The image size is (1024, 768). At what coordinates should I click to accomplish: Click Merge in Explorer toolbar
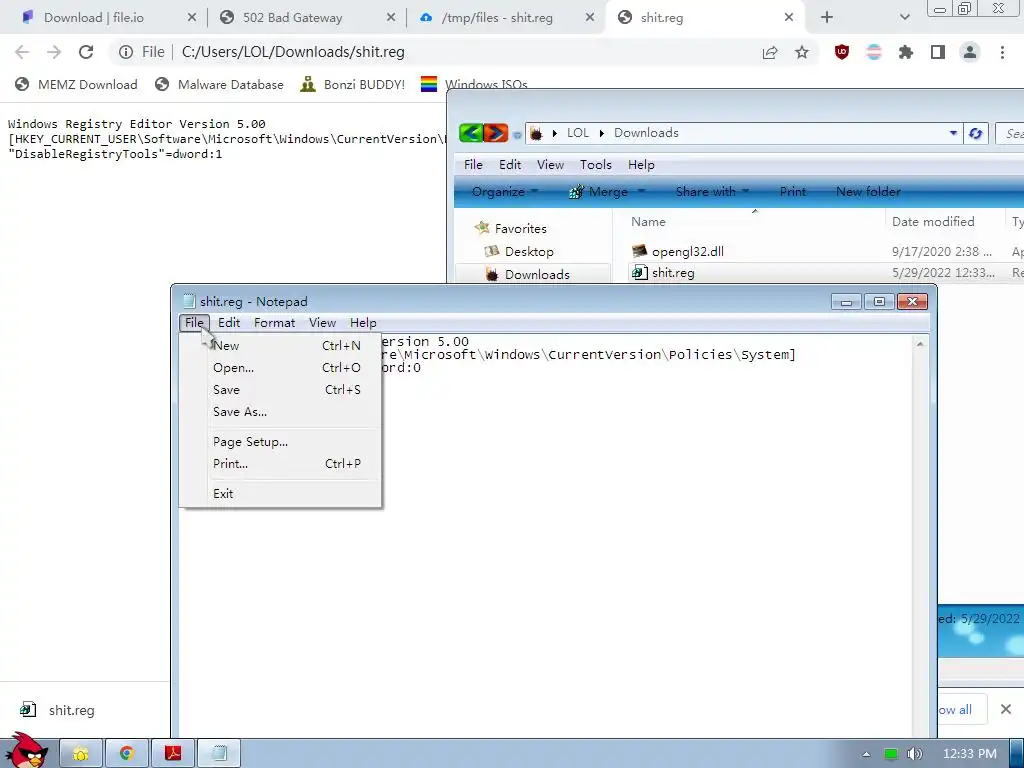click(x=599, y=191)
